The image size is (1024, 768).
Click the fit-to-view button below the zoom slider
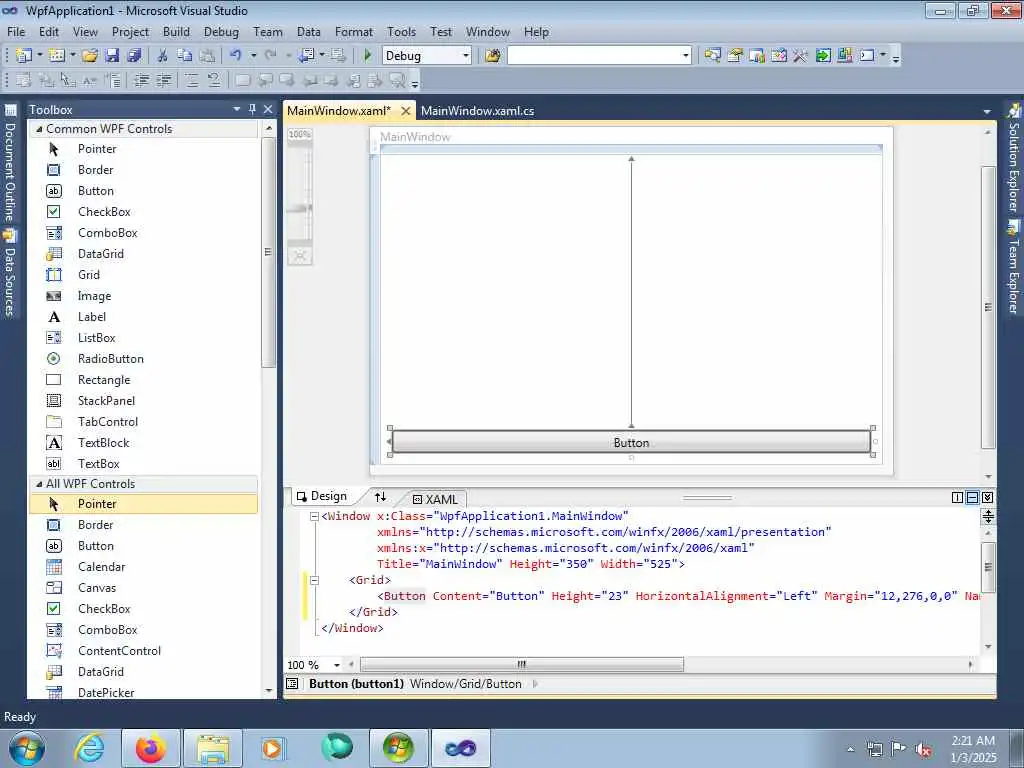pos(300,256)
